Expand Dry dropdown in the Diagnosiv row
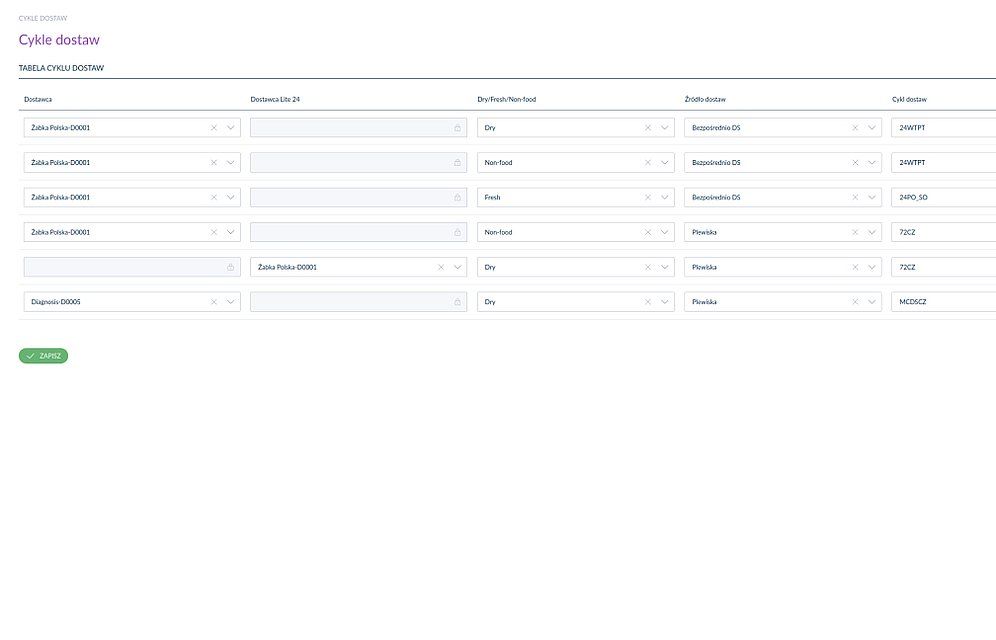This screenshot has height=640, width=996. click(664, 301)
